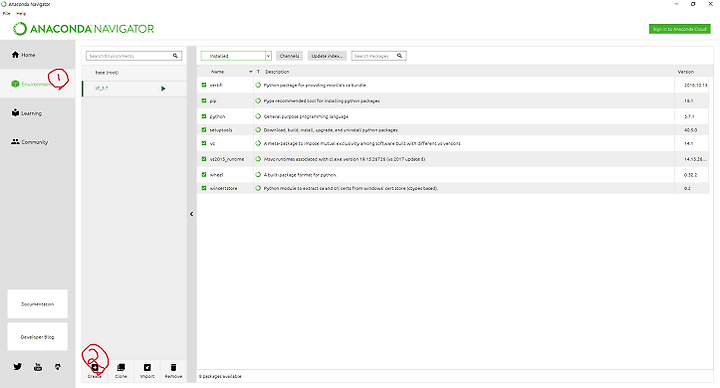Import an environment

click(x=147, y=371)
